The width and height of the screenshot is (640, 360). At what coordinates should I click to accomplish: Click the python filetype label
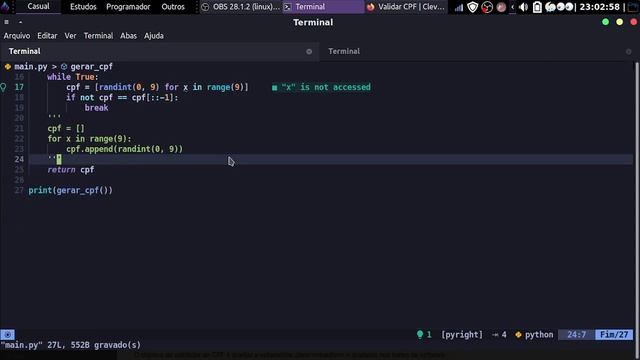coord(539,335)
